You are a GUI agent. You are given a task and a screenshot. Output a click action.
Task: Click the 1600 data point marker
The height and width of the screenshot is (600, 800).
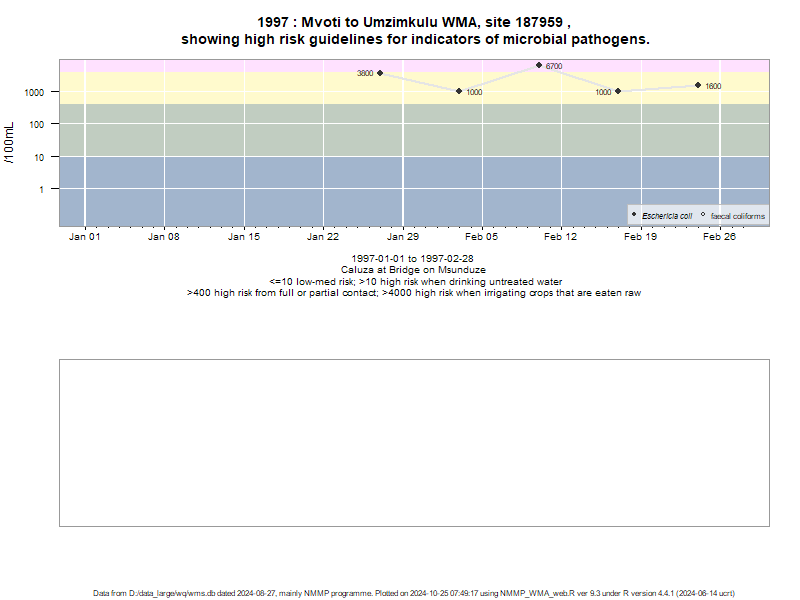698,85
